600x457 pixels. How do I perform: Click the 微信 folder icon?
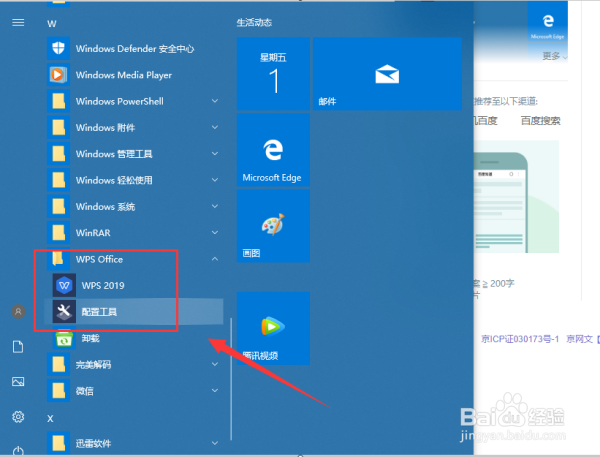coord(59,391)
